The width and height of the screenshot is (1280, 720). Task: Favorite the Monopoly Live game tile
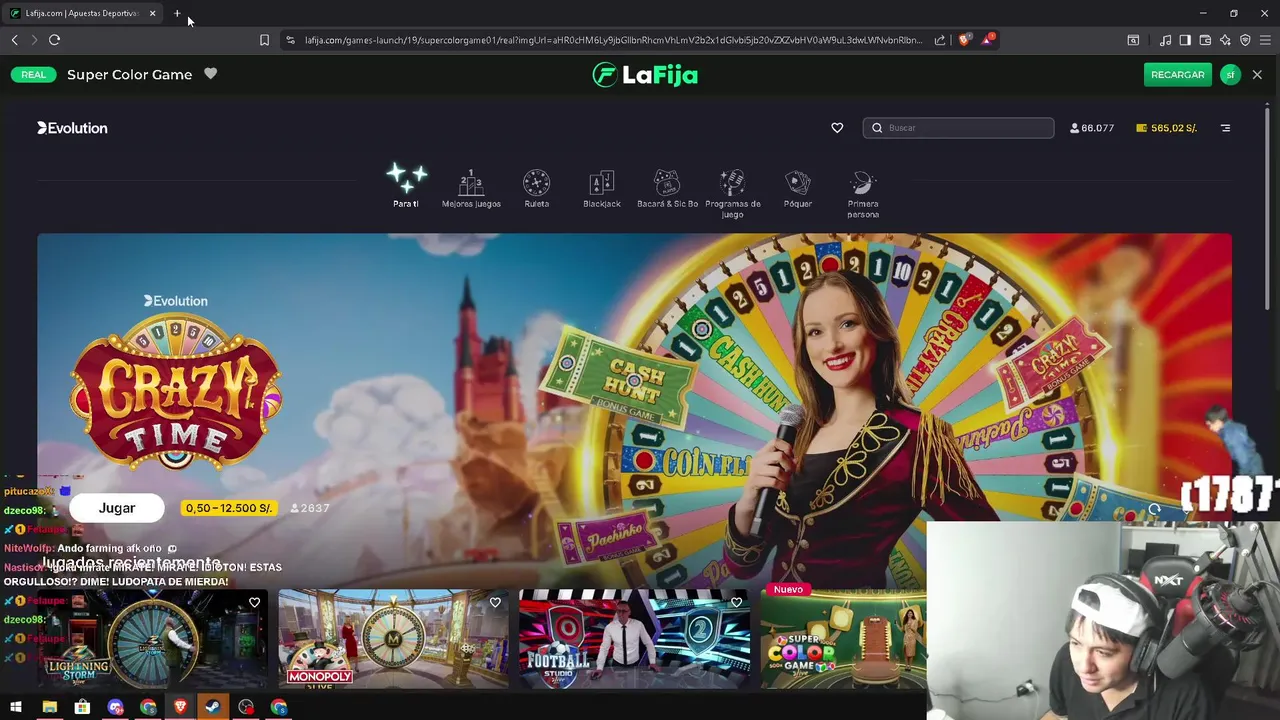pyautogui.click(x=495, y=602)
